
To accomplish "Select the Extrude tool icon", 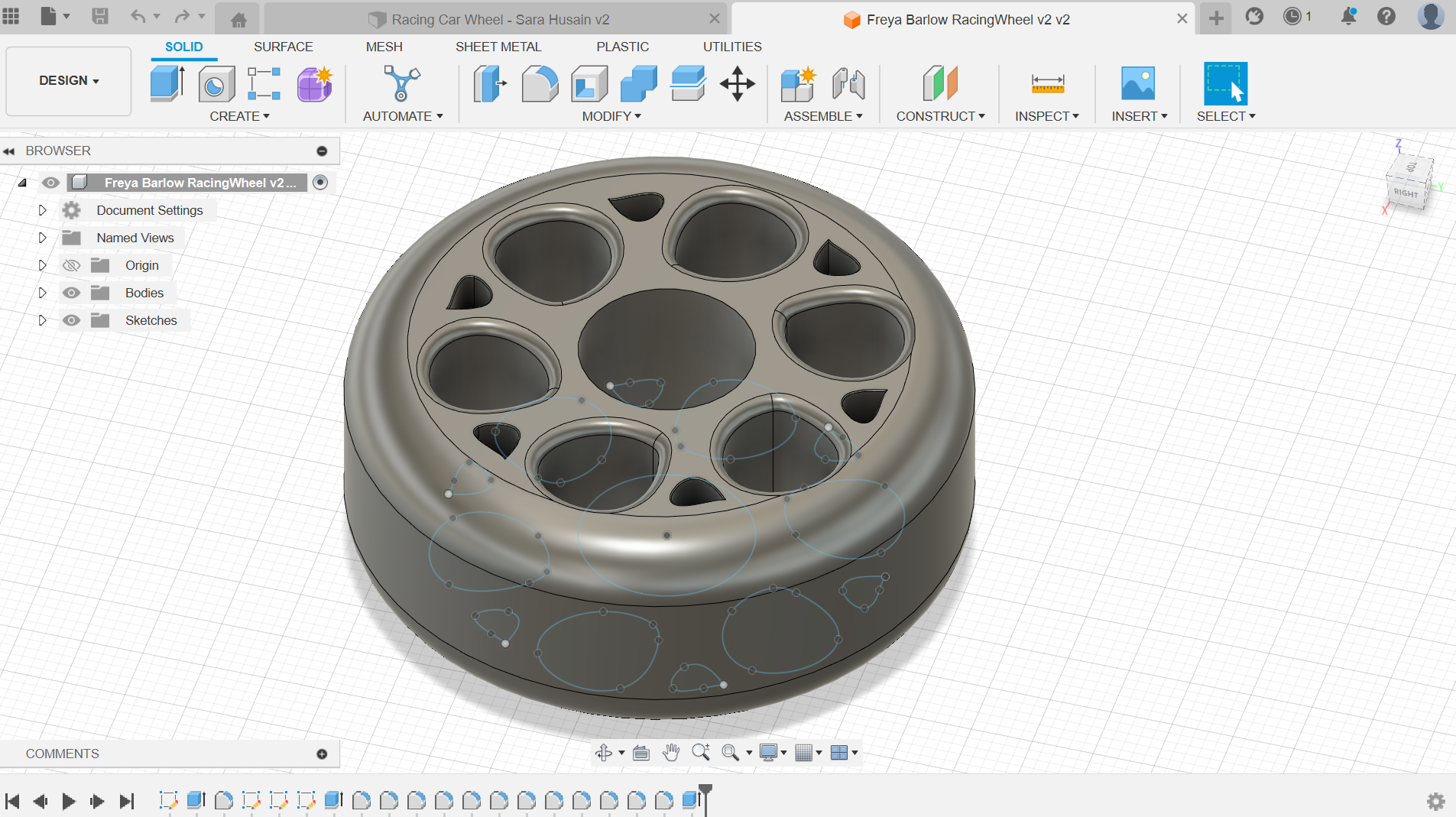I will tap(167, 83).
